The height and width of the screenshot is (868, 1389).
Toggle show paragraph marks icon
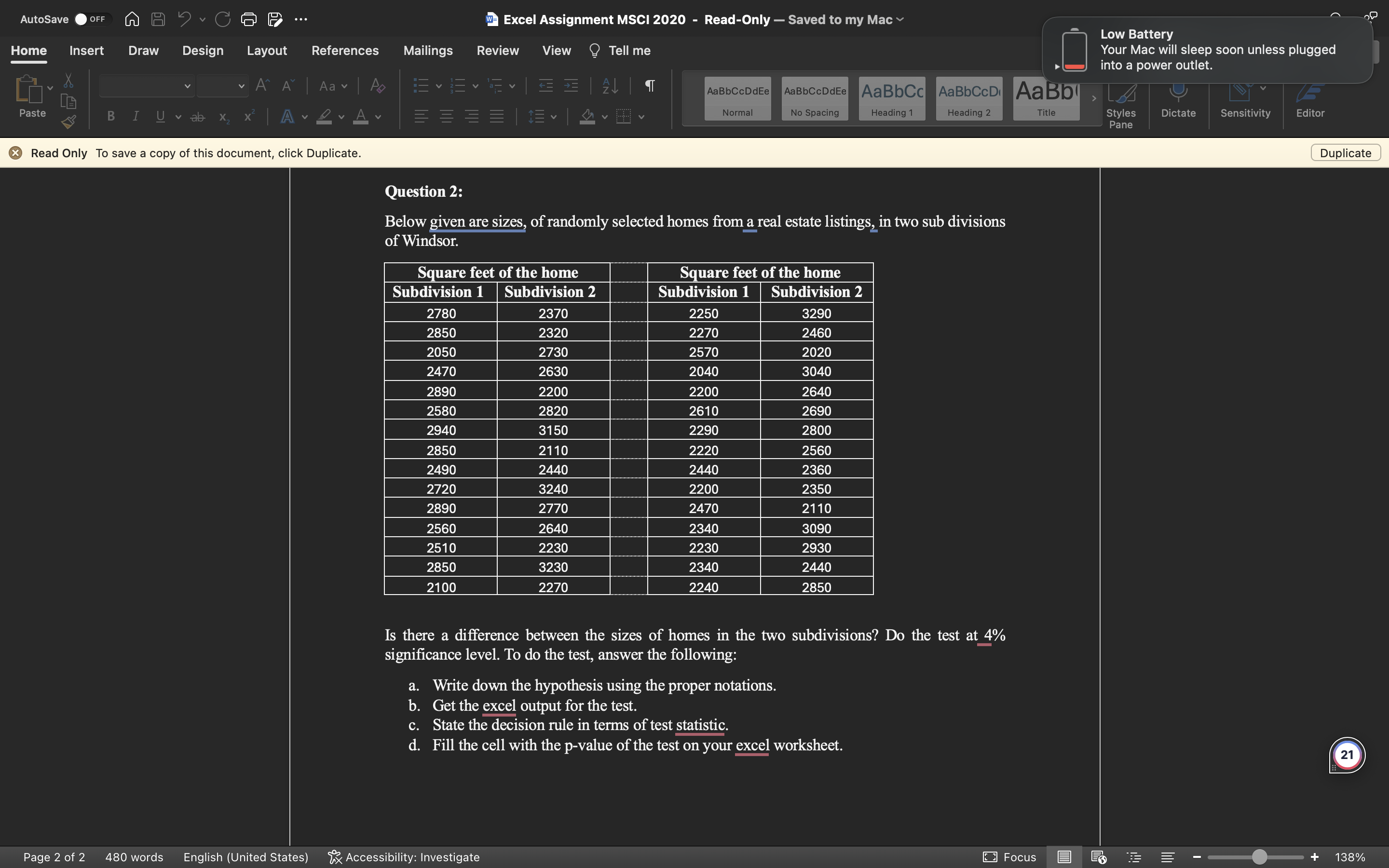coord(650,86)
